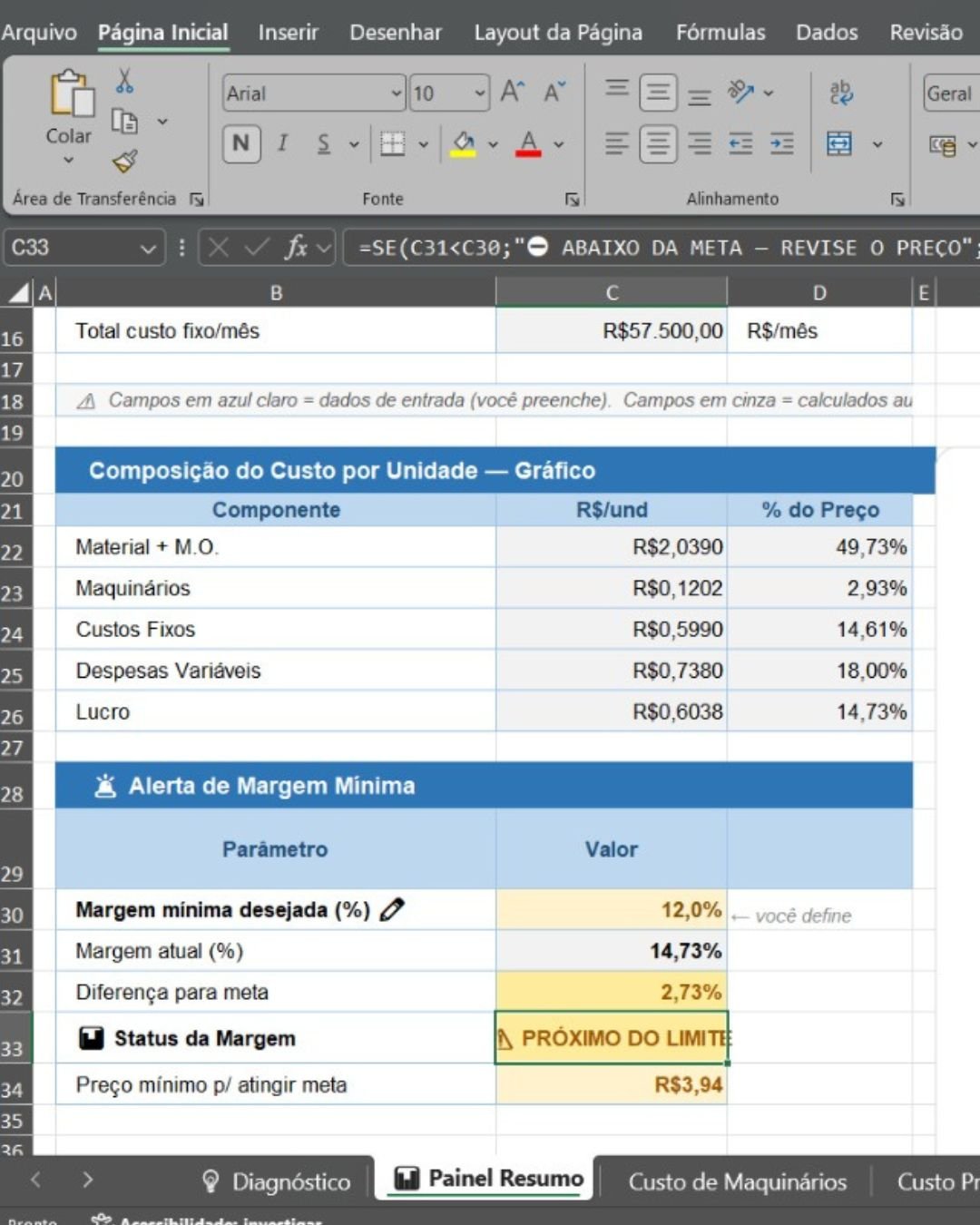Viewport: 980px width, 1225px height.
Task: Toggle italic formatting
Action: [x=282, y=143]
